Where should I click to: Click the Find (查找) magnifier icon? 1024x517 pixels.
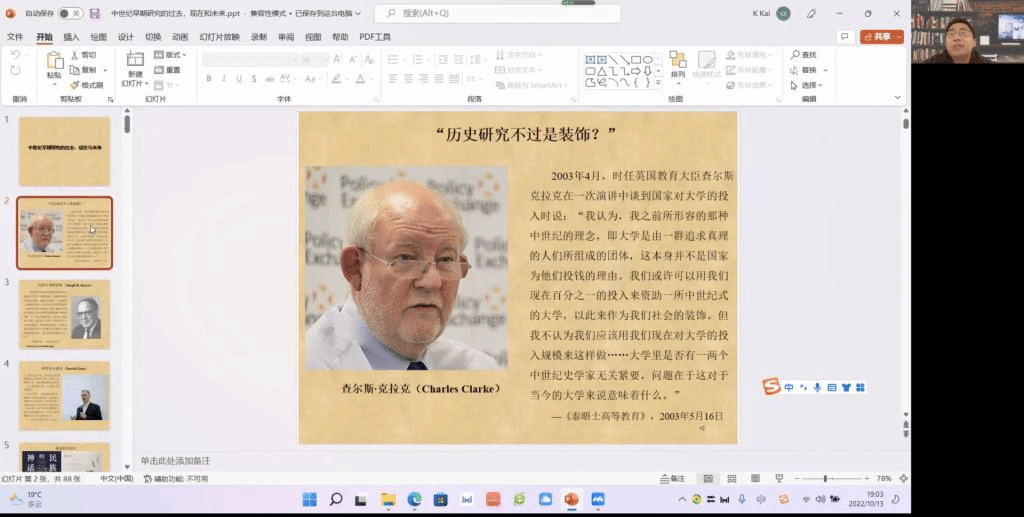click(x=795, y=55)
